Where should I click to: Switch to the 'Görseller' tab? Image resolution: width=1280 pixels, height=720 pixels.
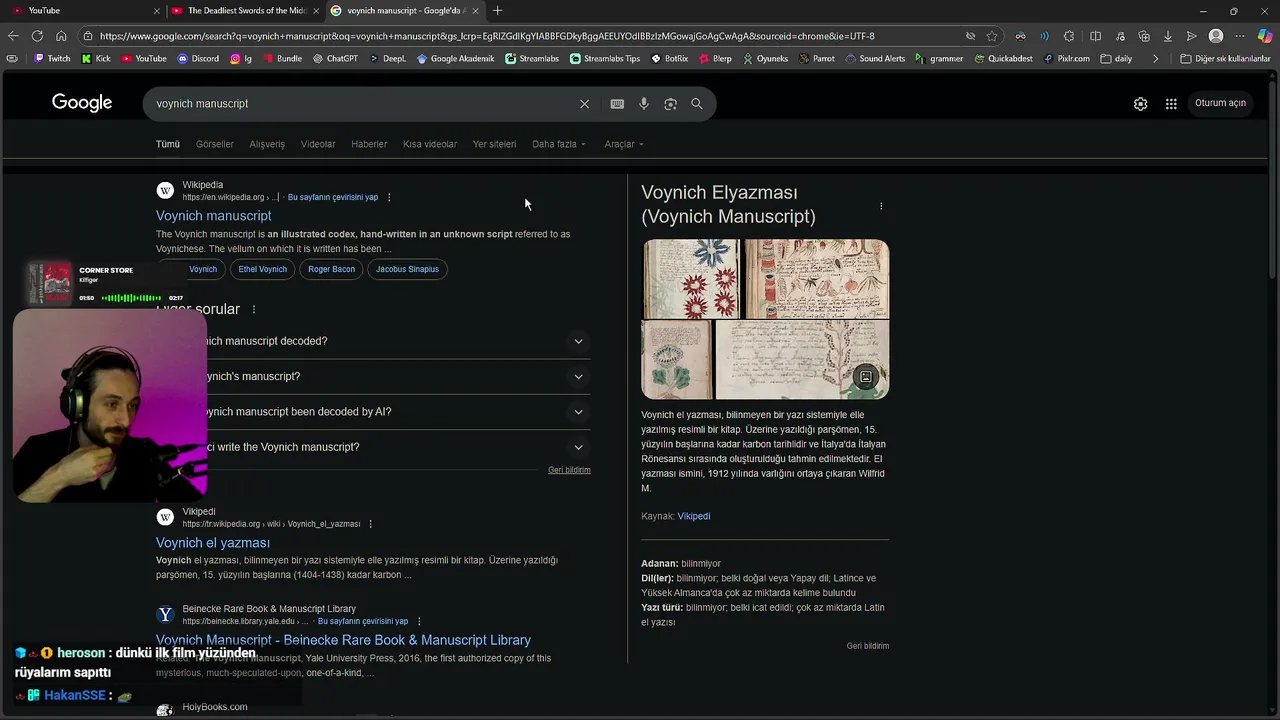[x=215, y=144]
